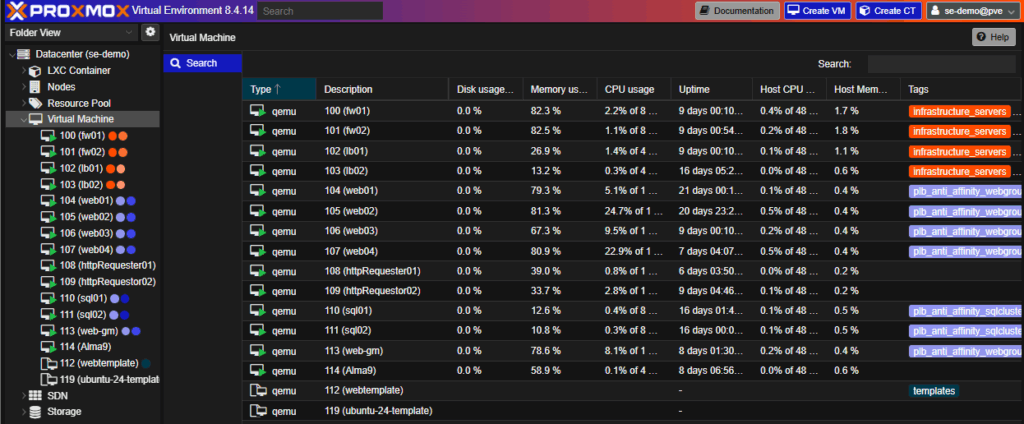
Task: Click template icon for 112 (webtemplate) in tree
Action: coord(48,363)
